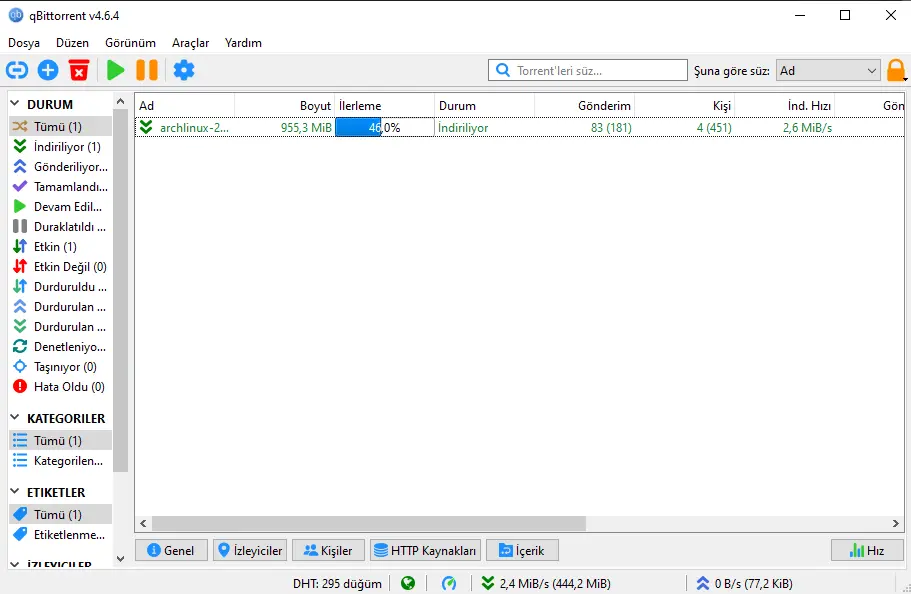The height and width of the screenshot is (594, 911).
Task: Select Kategorilen... category filter
Action: pos(60,460)
